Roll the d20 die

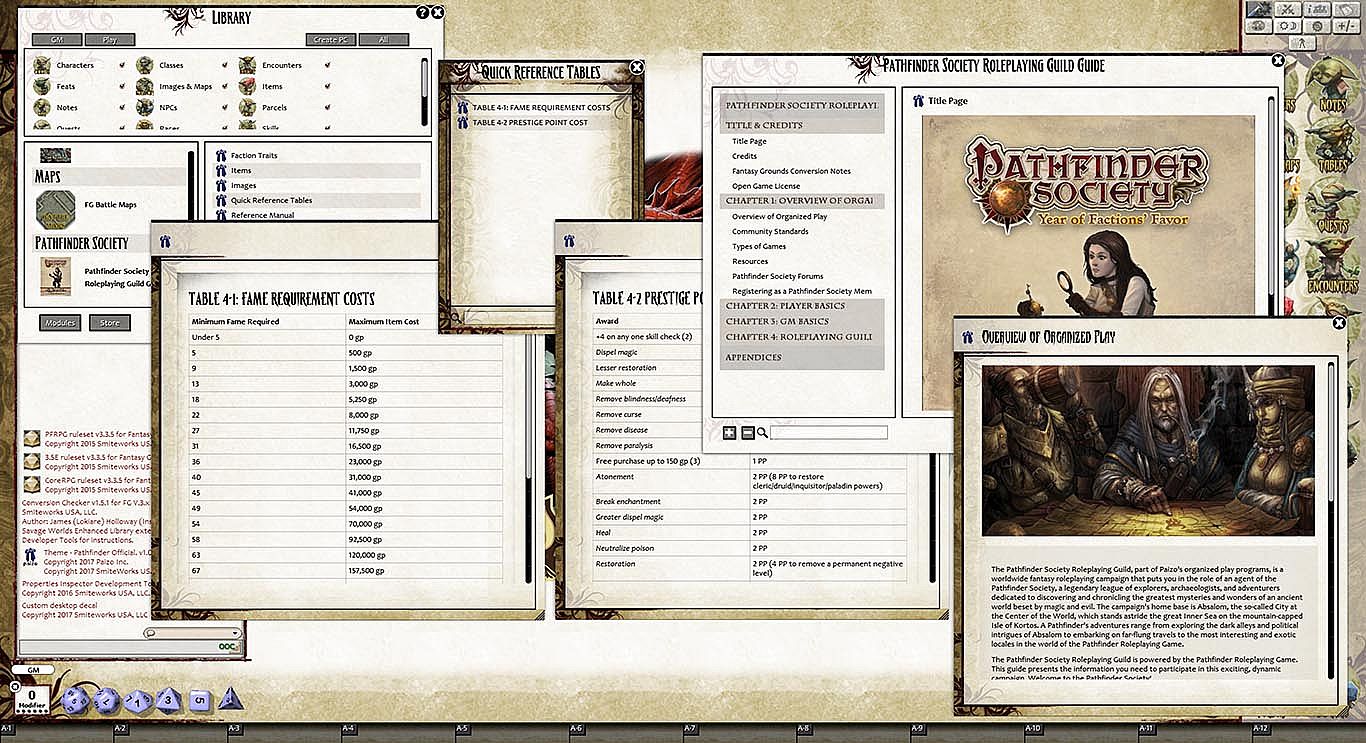(76, 701)
